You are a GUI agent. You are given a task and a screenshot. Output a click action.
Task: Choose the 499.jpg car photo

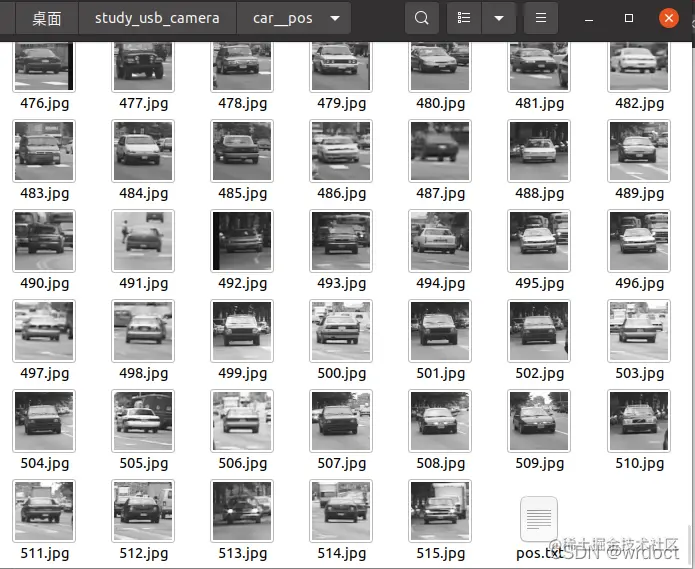click(242, 331)
